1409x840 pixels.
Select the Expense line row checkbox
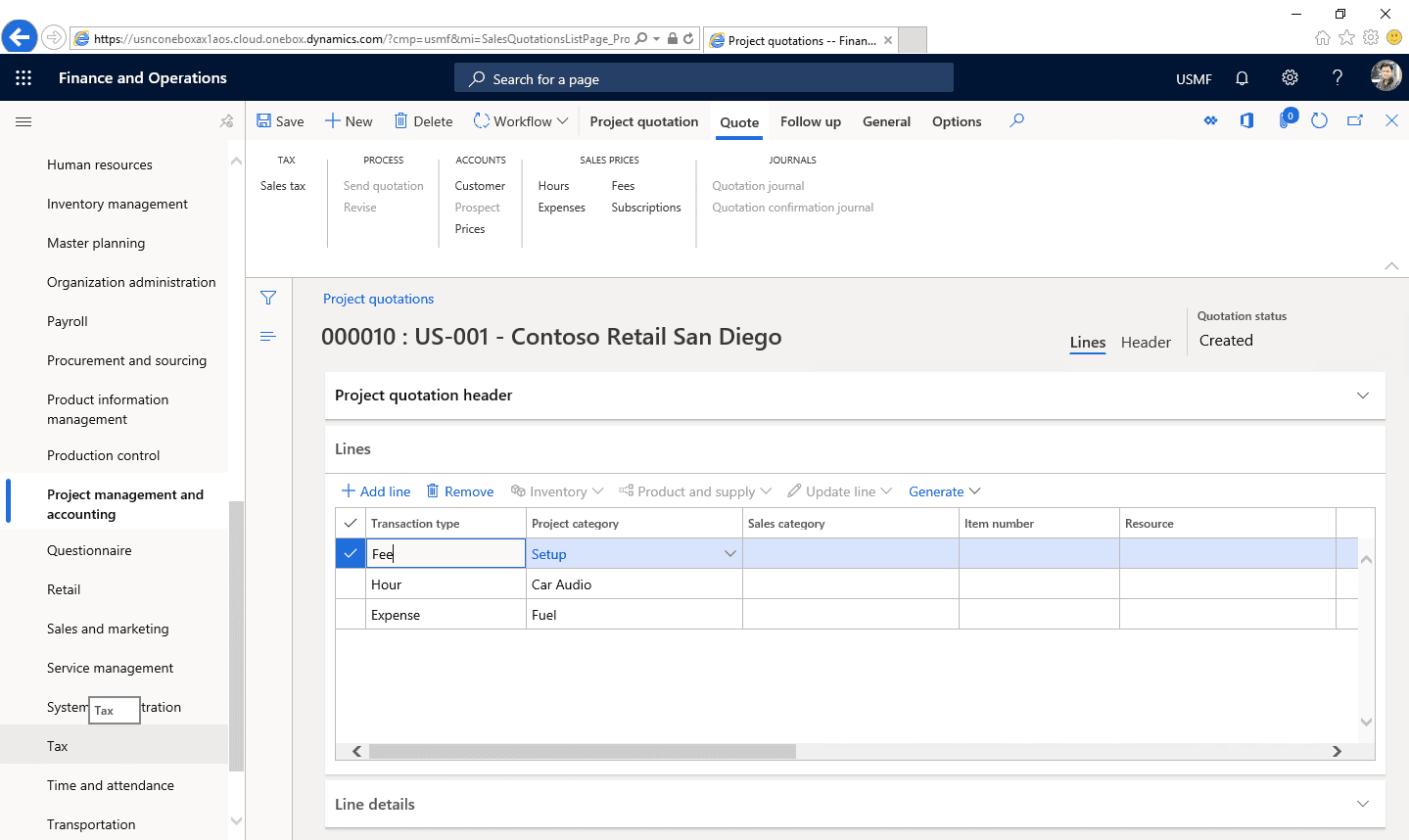click(351, 615)
